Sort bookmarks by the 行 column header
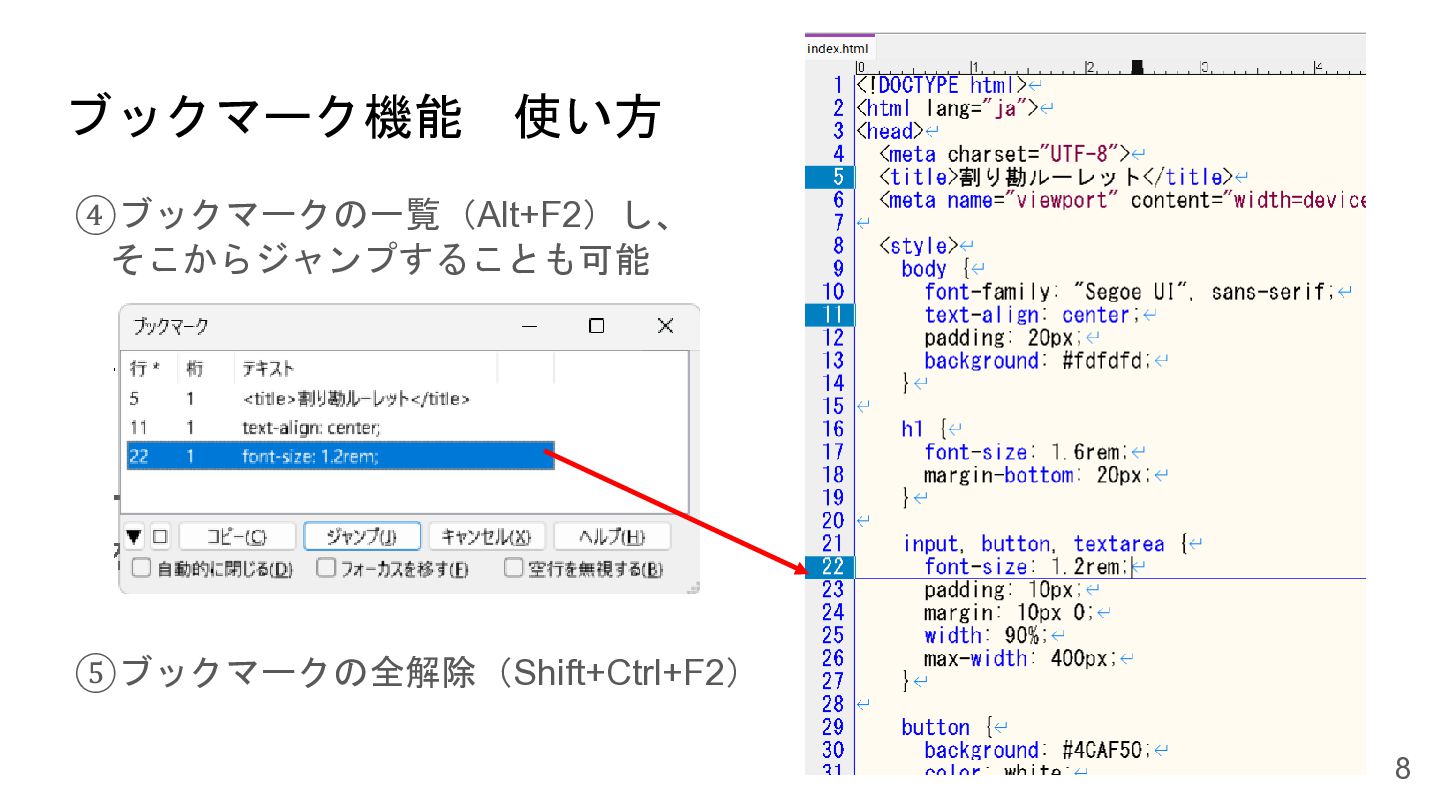1440x810 pixels. pyautogui.click(x=150, y=369)
